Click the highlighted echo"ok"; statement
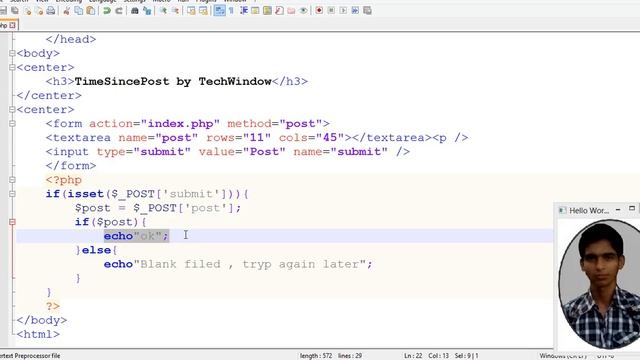 pos(136,236)
